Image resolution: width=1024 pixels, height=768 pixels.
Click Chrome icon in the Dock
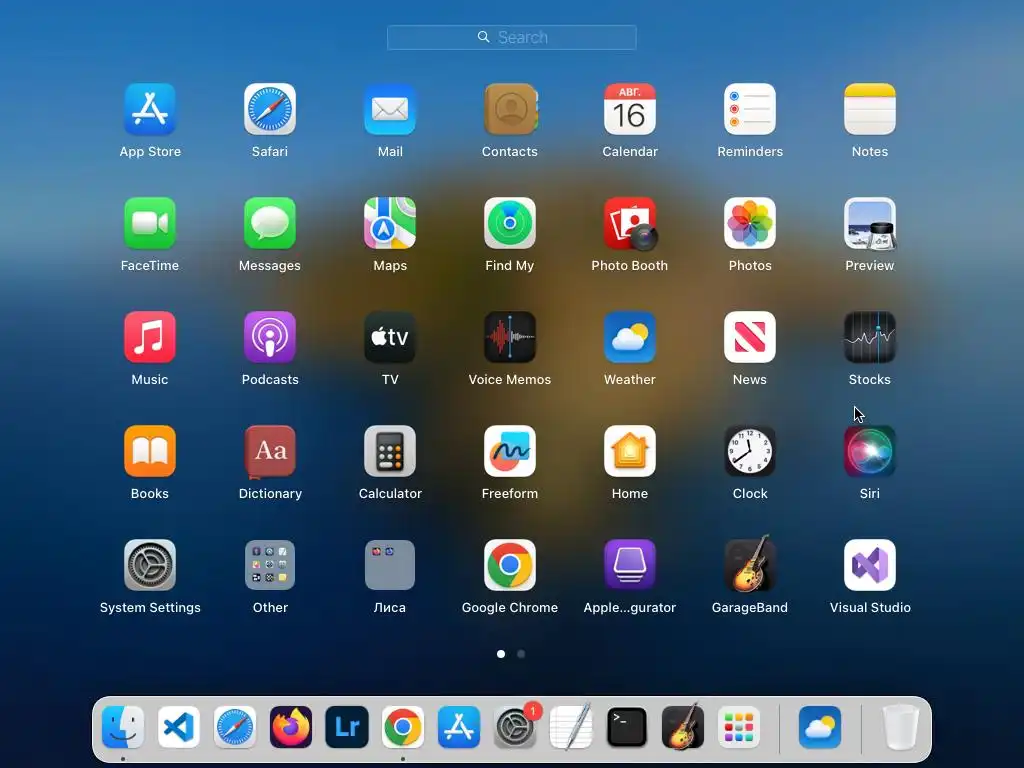pos(403,727)
